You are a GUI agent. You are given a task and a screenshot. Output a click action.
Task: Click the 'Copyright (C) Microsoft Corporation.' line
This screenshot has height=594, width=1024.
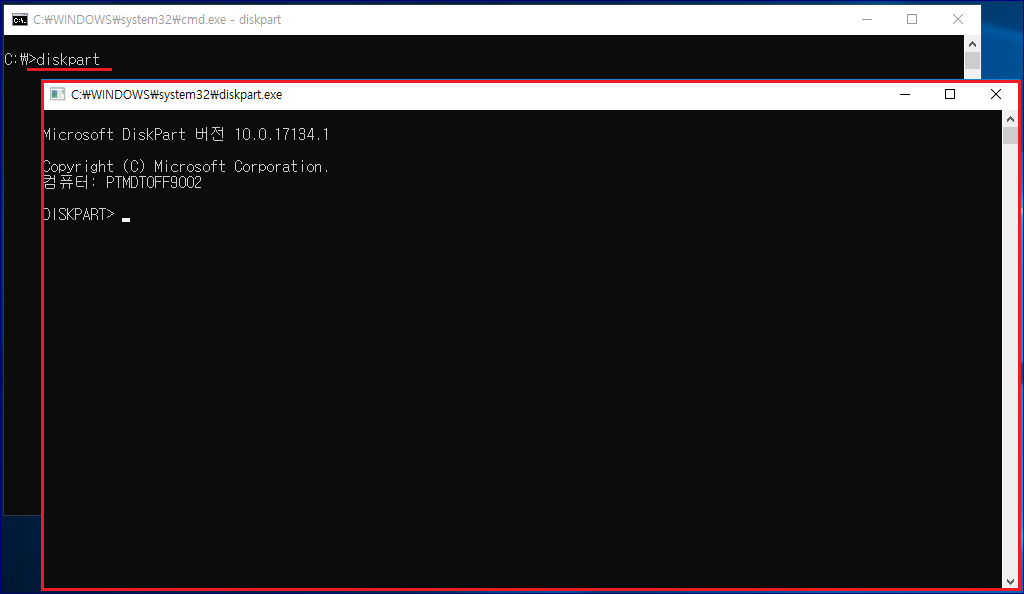point(186,167)
